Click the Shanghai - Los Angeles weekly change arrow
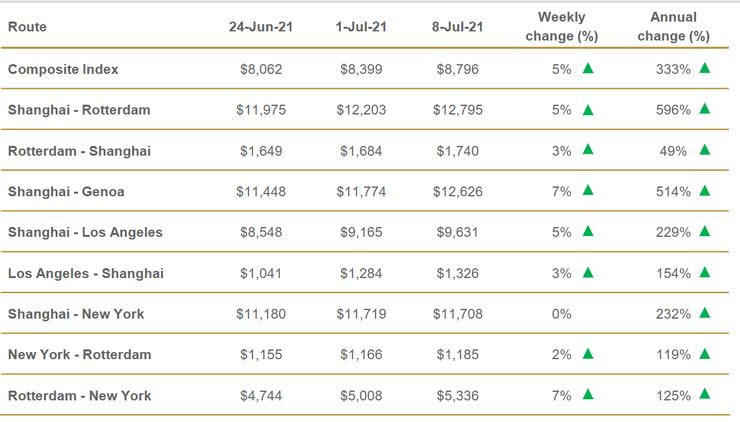Viewport: 740px width, 422px height. pyautogui.click(x=588, y=231)
